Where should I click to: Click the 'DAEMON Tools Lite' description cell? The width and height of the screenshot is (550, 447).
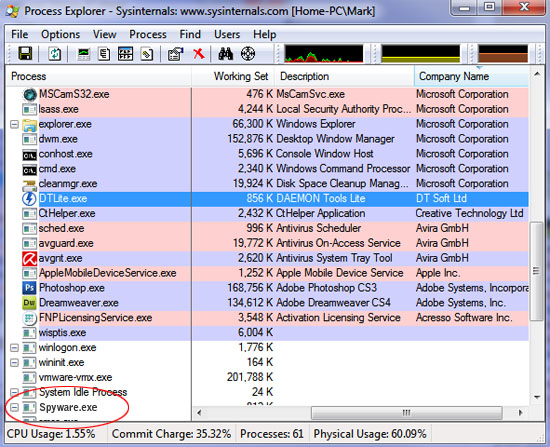[321, 199]
